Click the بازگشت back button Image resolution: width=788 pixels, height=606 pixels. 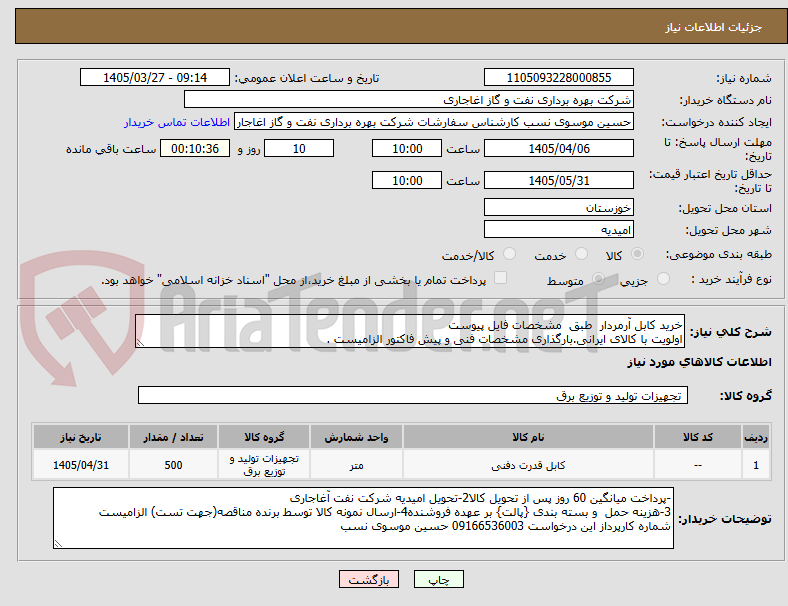[x=369, y=579]
